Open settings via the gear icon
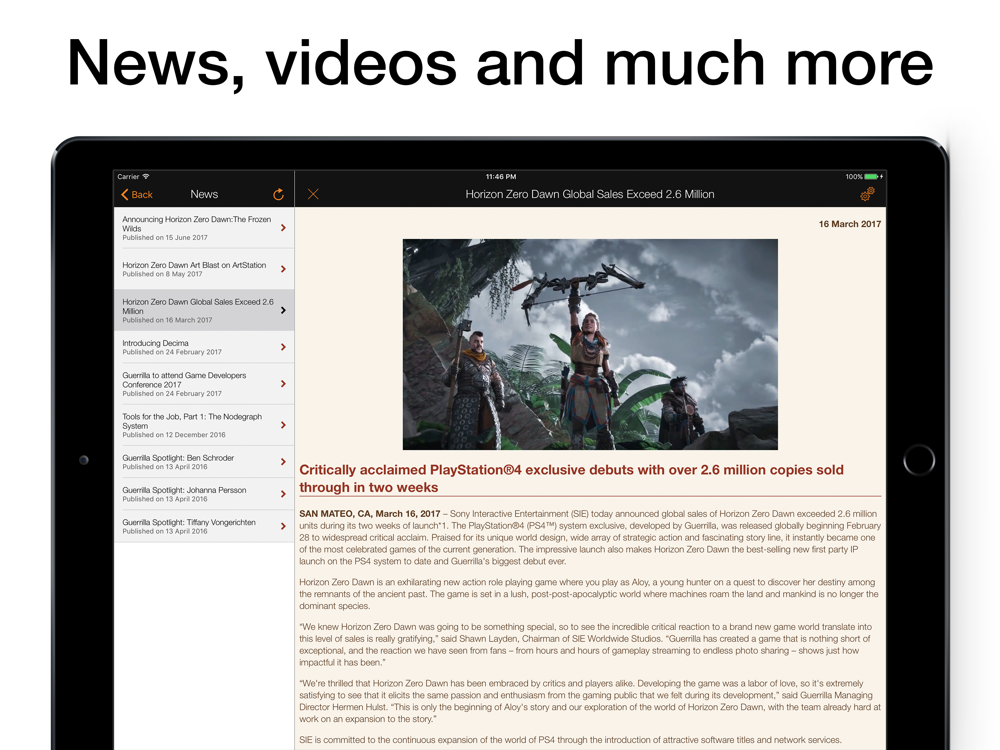Viewport: 1000px width, 750px height. point(867,194)
